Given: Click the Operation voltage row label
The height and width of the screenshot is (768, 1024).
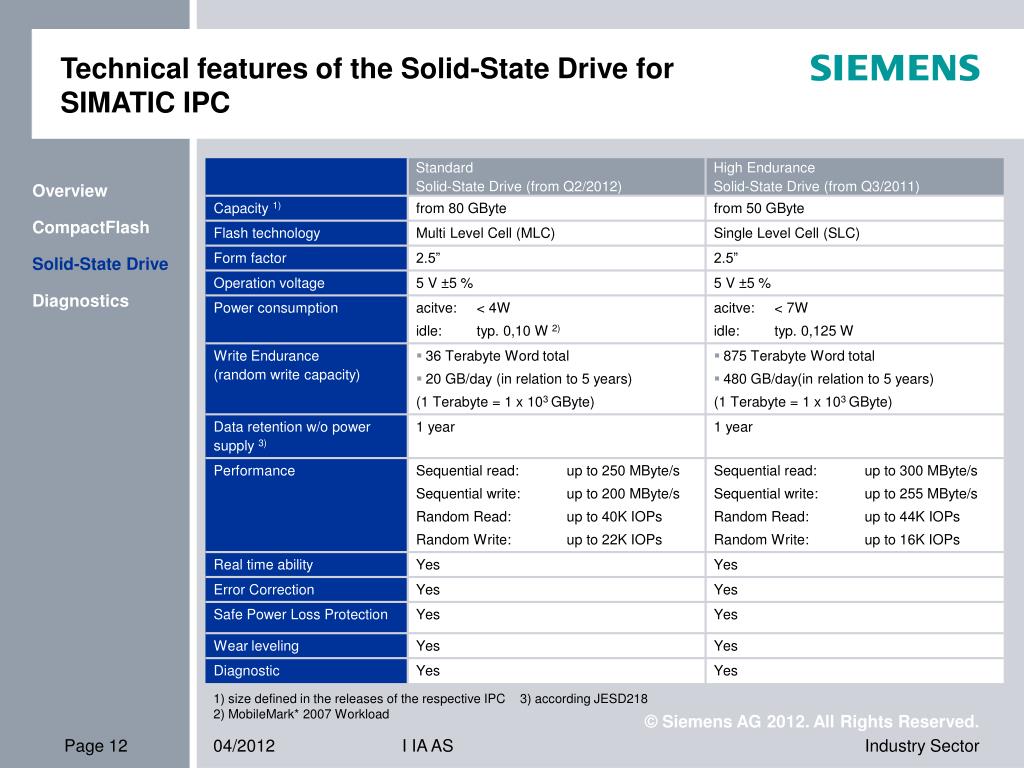Looking at the screenshot, I should (x=306, y=283).
